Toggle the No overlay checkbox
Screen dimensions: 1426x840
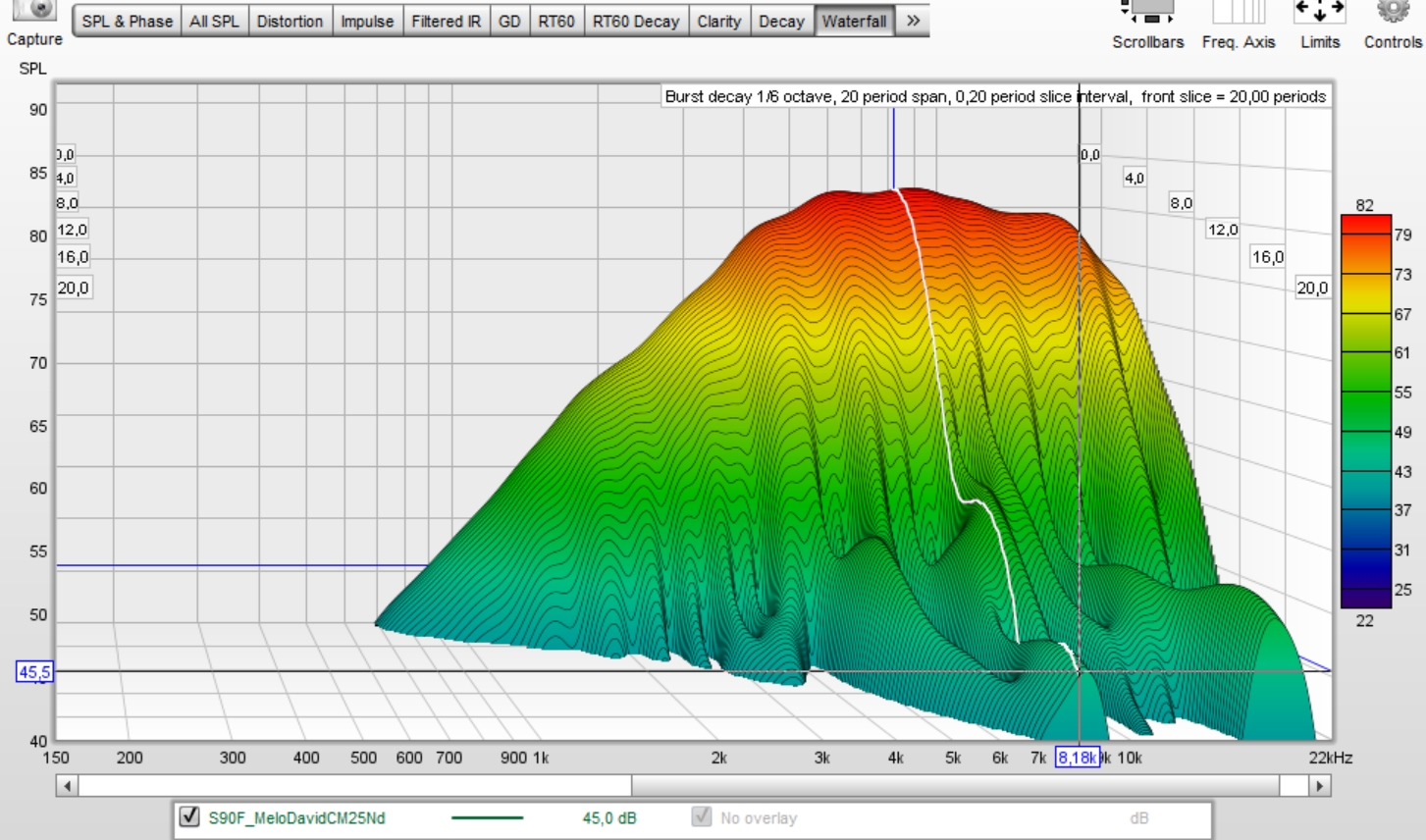(701, 816)
